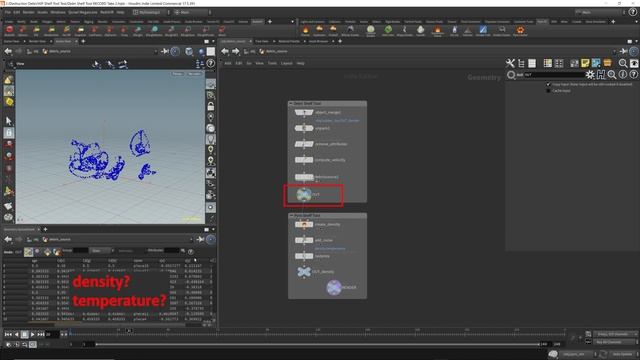Click the timeline range slider bar

pyautogui.click(x=318, y=344)
